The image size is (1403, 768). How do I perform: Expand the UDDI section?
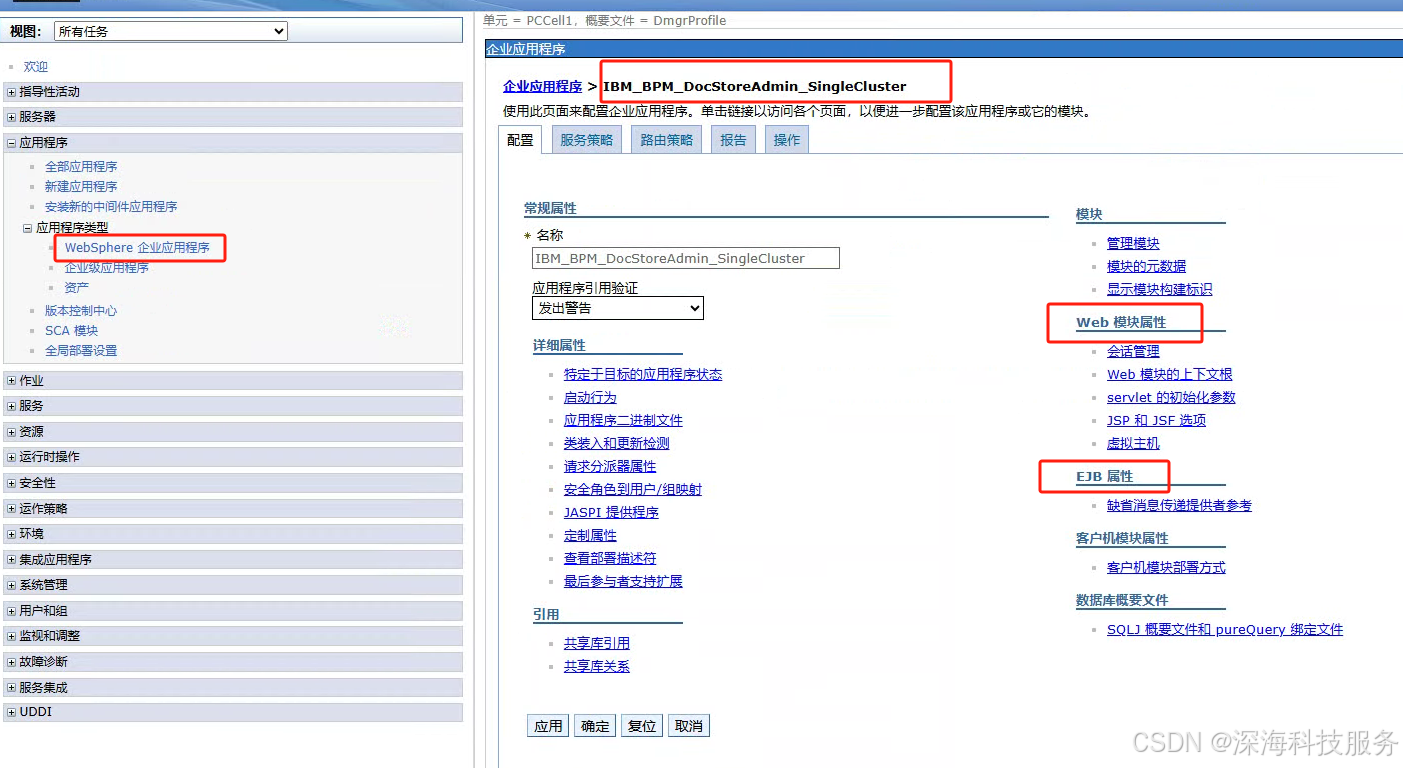pyautogui.click(x=12, y=712)
